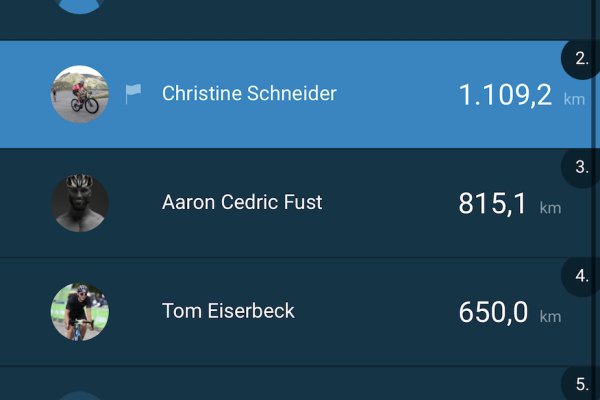
Task: Click the km unit next to 1.109,2
Action: [574, 99]
